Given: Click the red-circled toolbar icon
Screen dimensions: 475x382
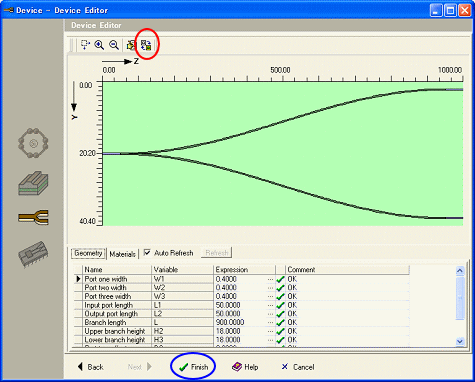Looking at the screenshot, I should point(146,45).
